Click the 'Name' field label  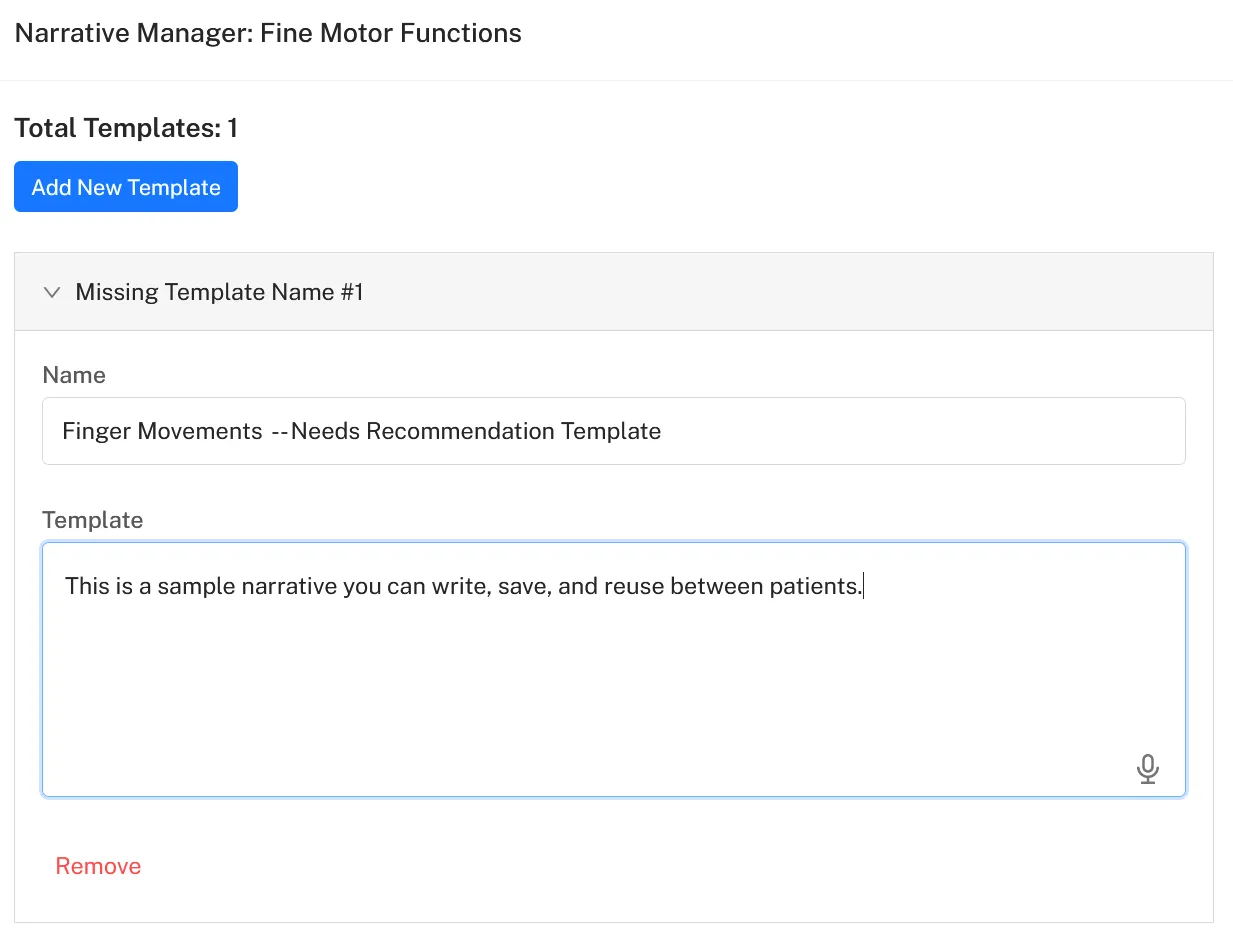[x=74, y=375]
